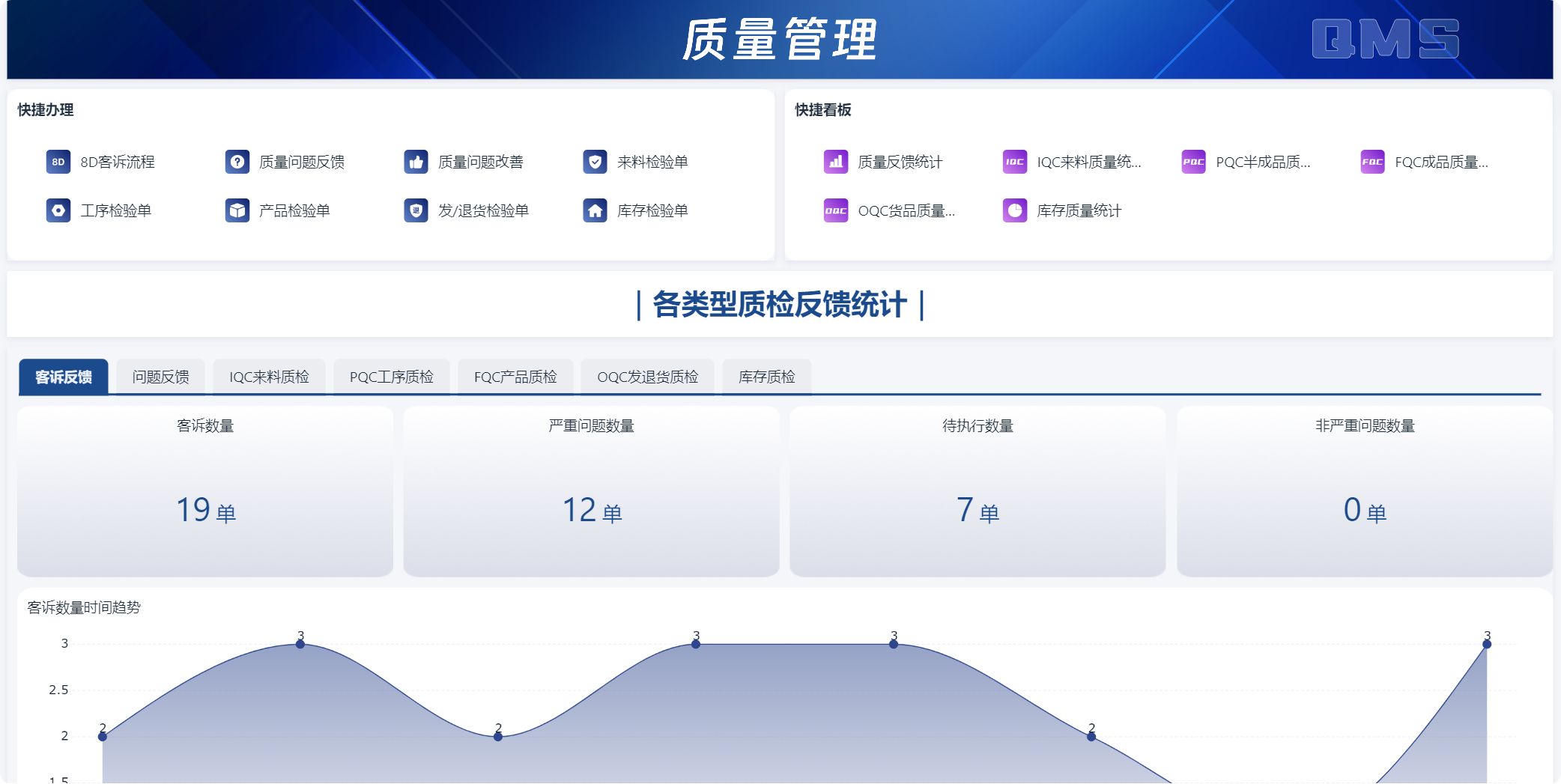Open the 质量问题改善 shortcut
The height and width of the screenshot is (784, 1561).
(x=481, y=162)
